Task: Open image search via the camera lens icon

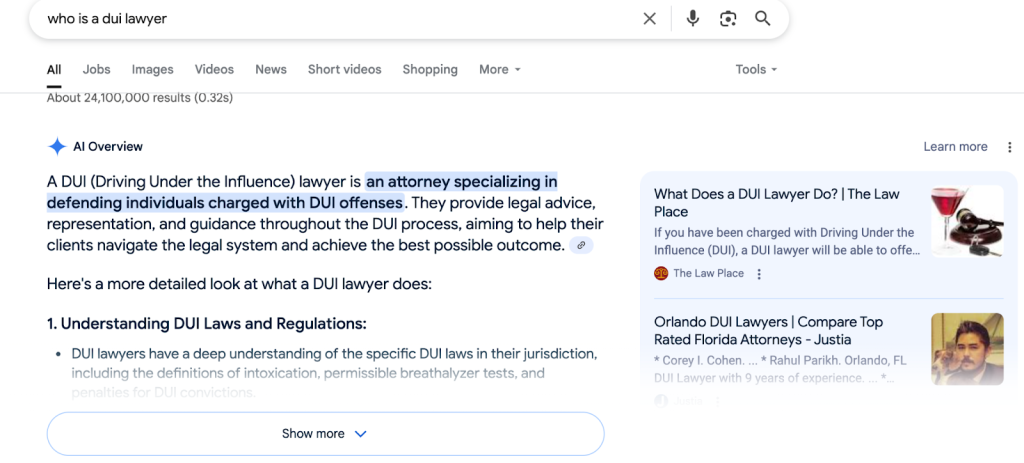Action: click(728, 19)
